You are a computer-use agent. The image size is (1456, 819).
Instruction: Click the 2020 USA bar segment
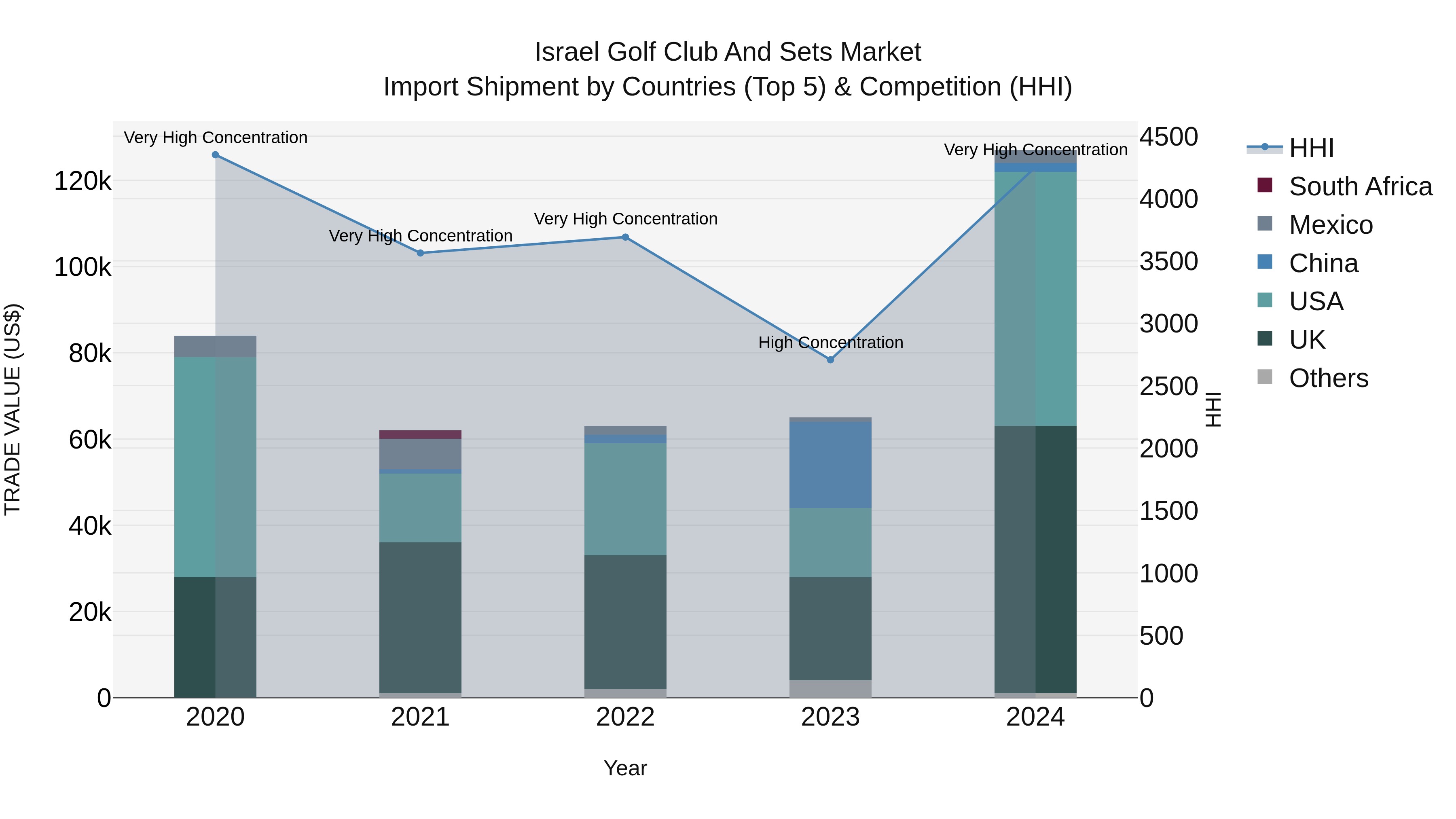215,467
